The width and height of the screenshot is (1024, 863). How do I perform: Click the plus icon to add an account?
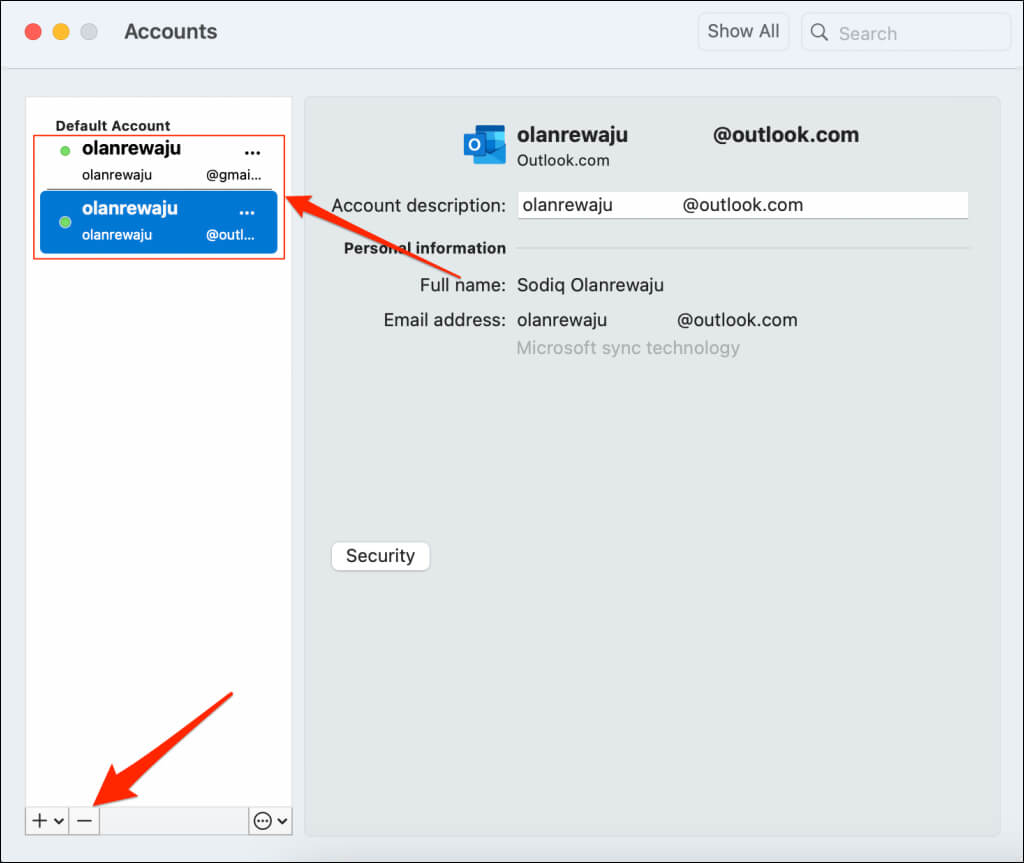coord(39,820)
